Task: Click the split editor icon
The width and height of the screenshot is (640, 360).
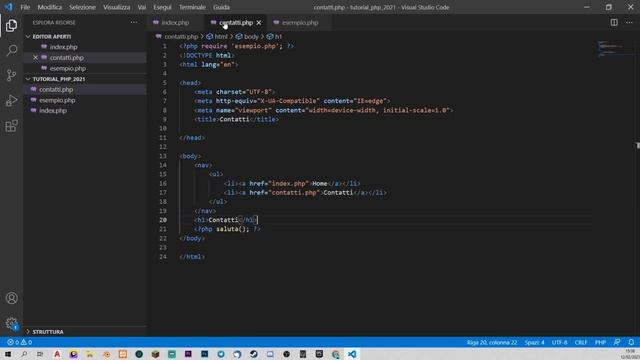Action: [x=614, y=22]
